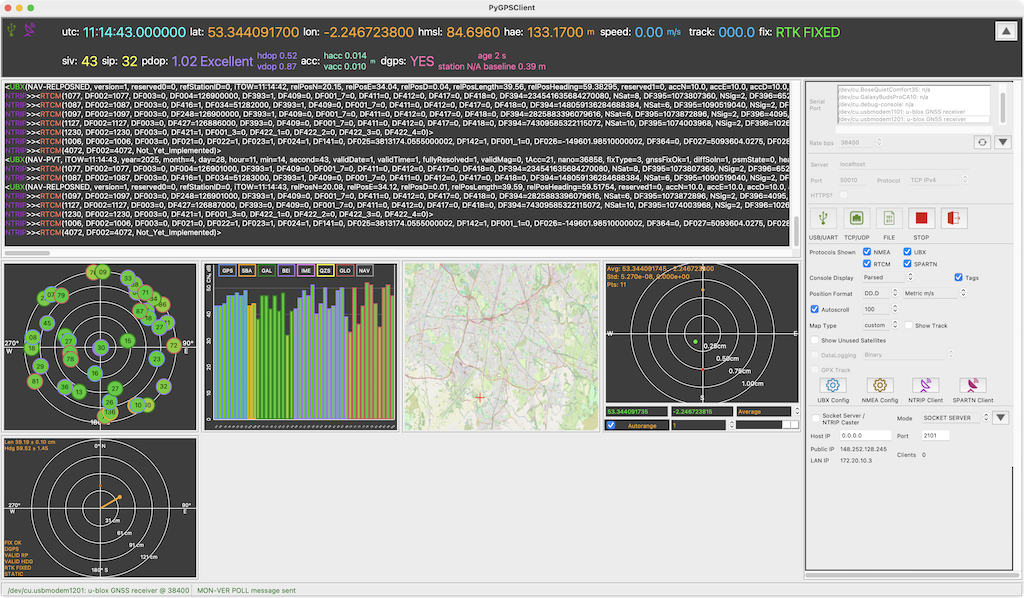Open the SPARTN Client dialog

point(972,385)
